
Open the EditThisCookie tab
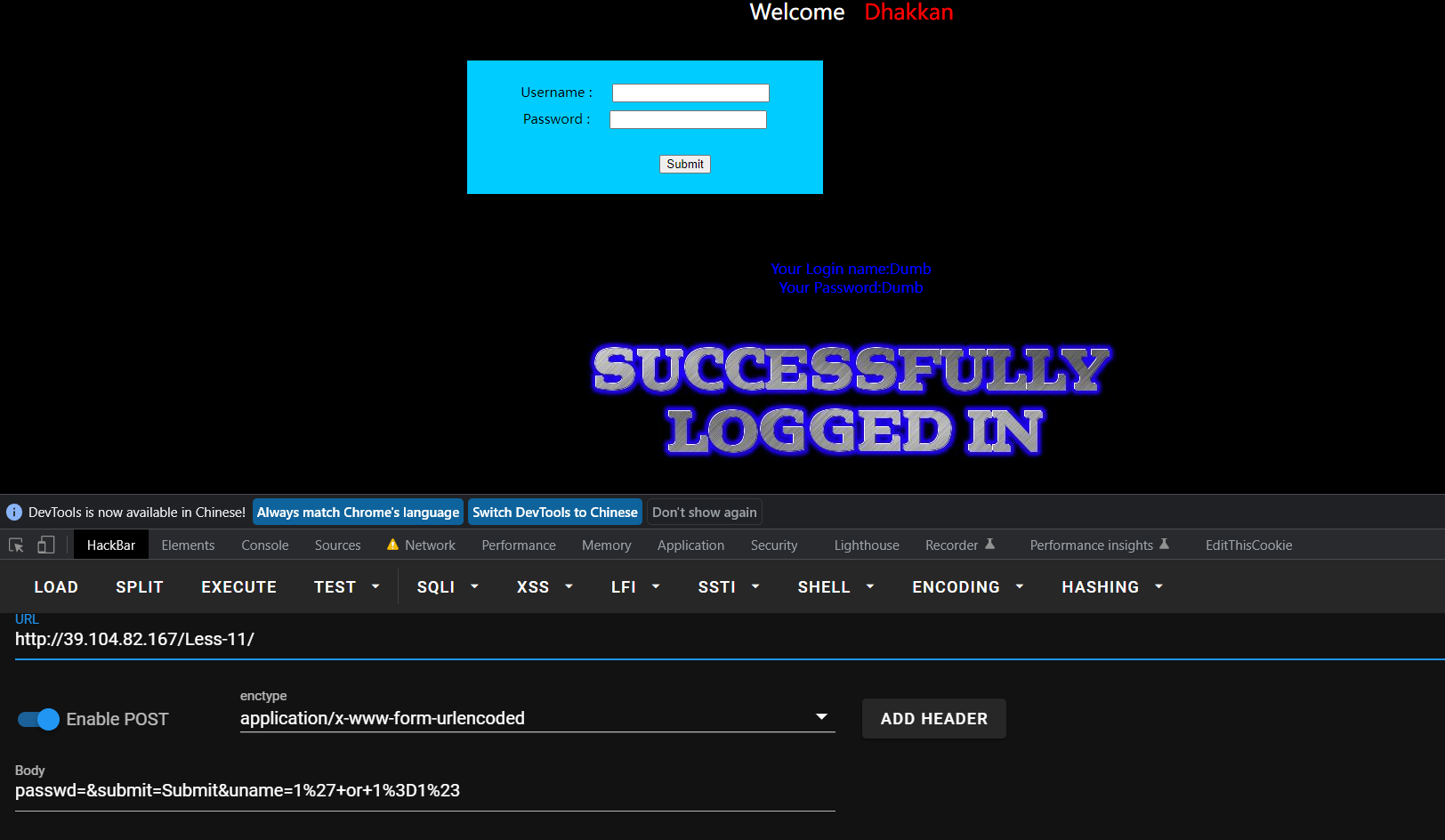click(x=1248, y=545)
